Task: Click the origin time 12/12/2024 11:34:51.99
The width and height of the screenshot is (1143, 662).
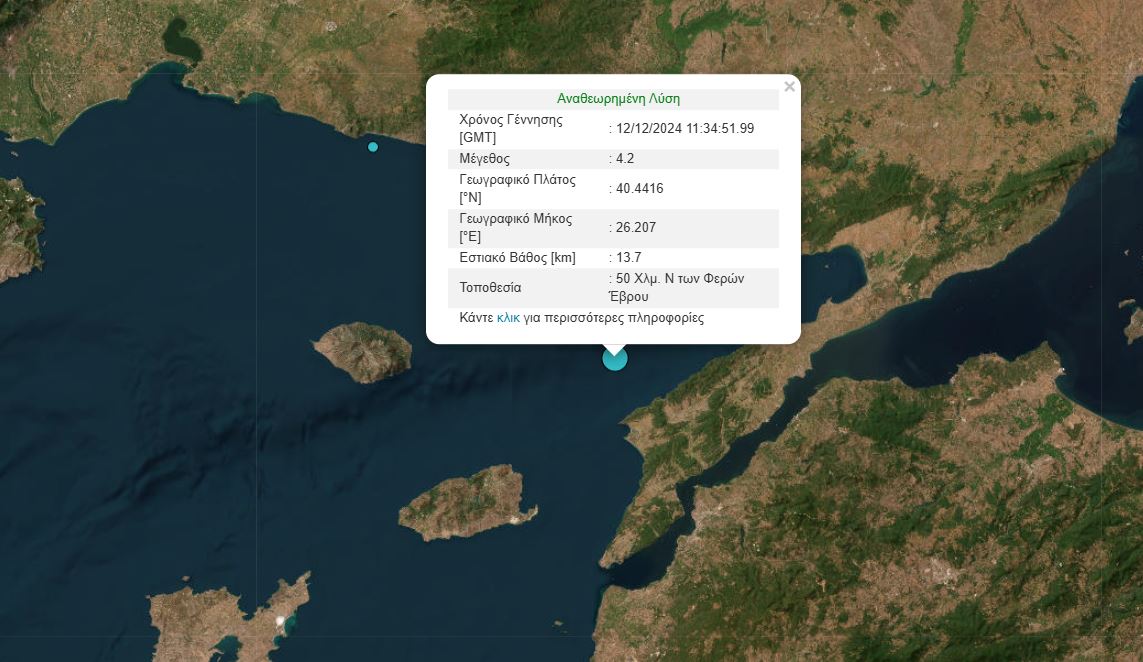Action: [685, 128]
